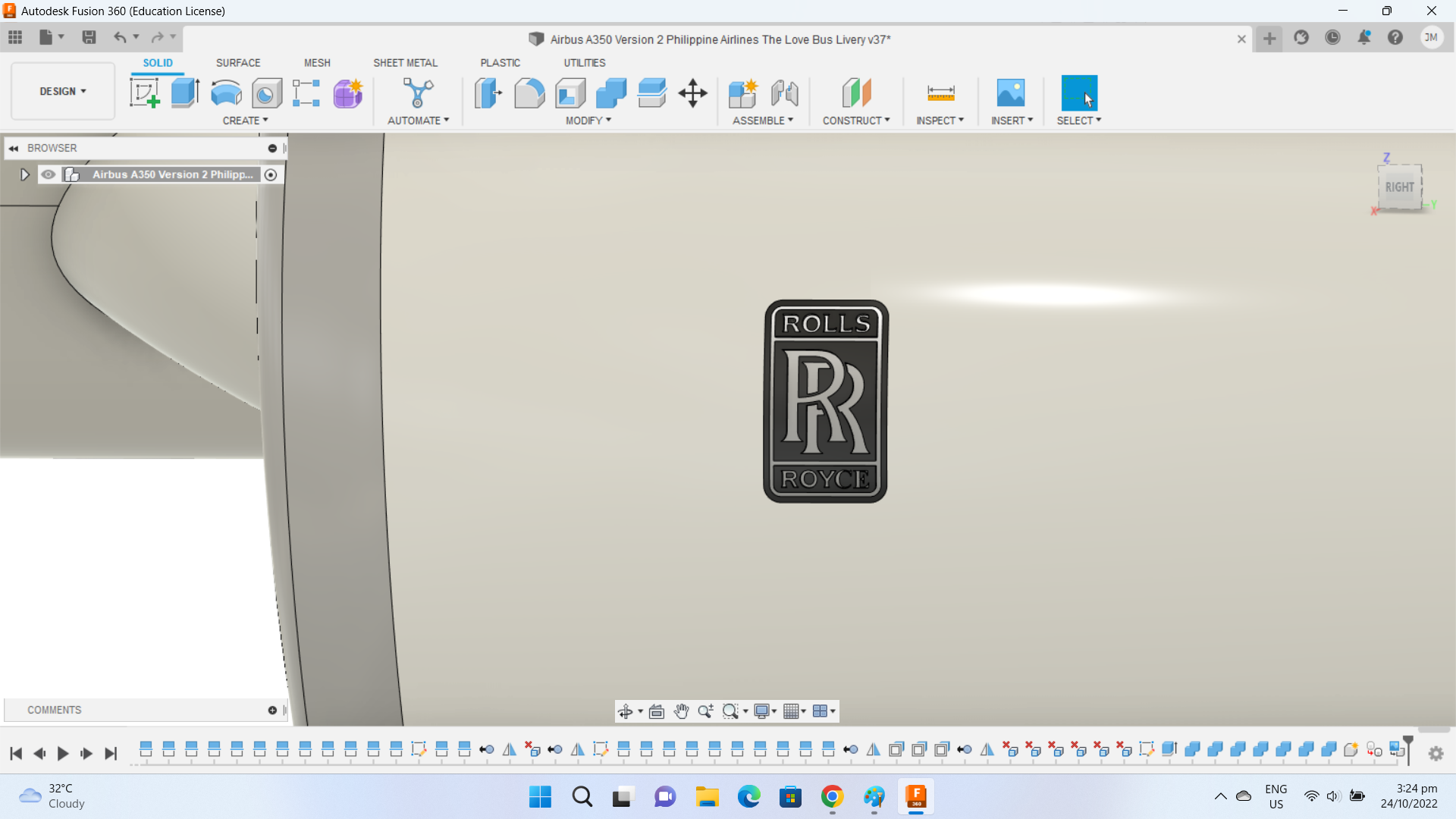The height and width of the screenshot is (819, 1456).
Task: Switch to the PLASTIC tab
Action: click(x=500, y=63)
